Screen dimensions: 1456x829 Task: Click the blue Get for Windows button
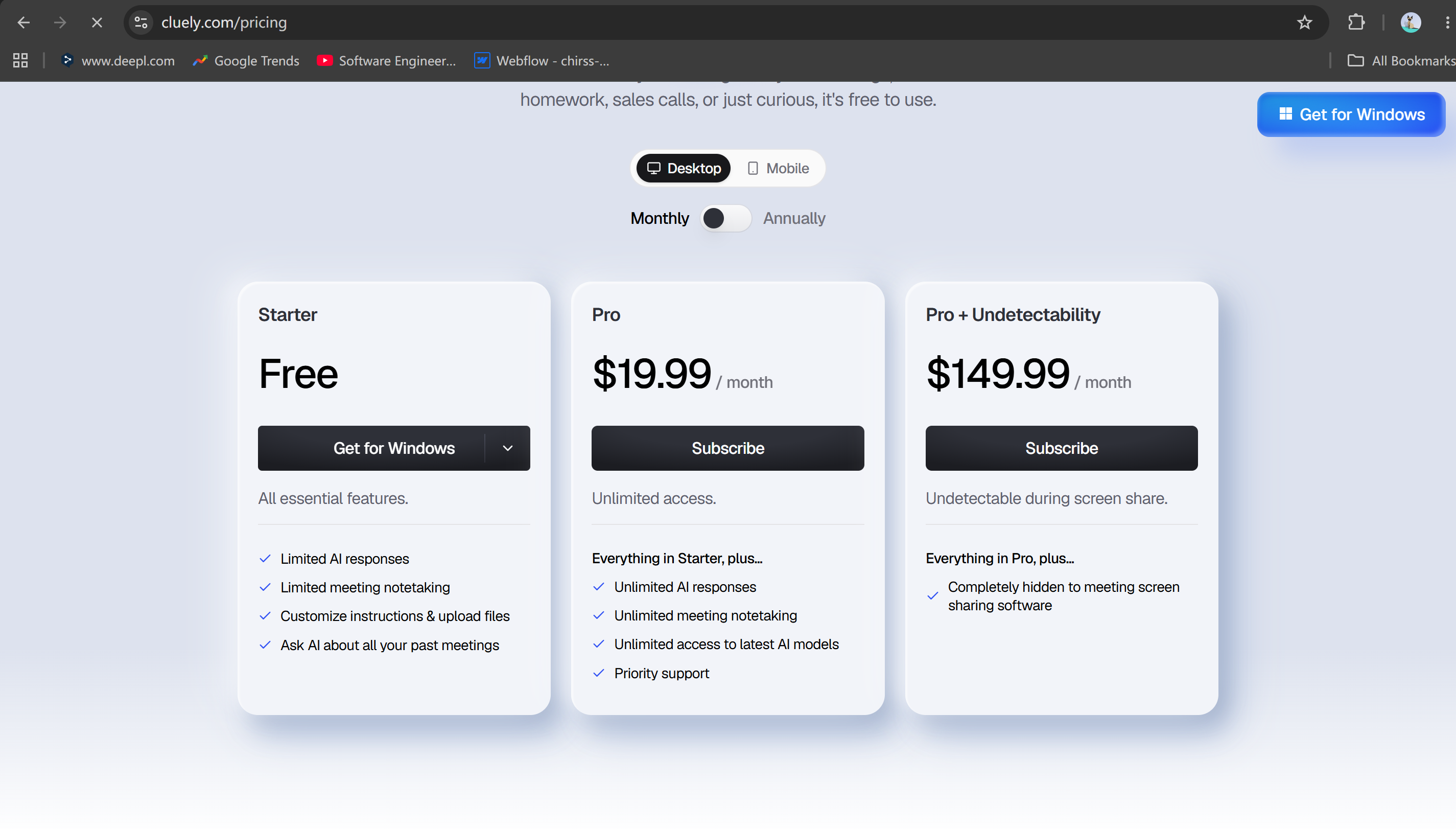click(x=1351, y=114)
